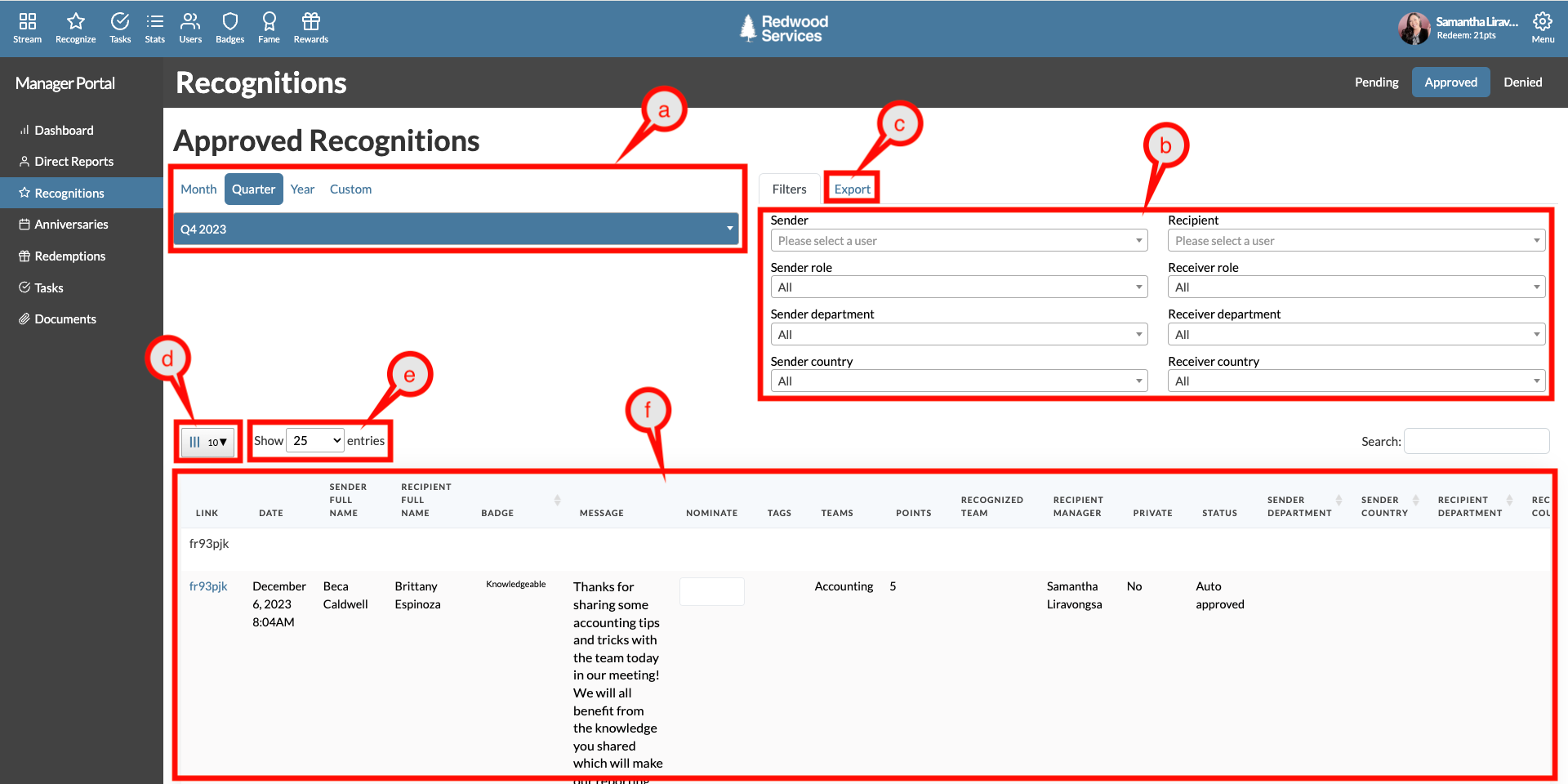Open the Stream icon in top navigation
Image resolution: width=1568 pixels, height=784 pixels.
click(27, 28)
